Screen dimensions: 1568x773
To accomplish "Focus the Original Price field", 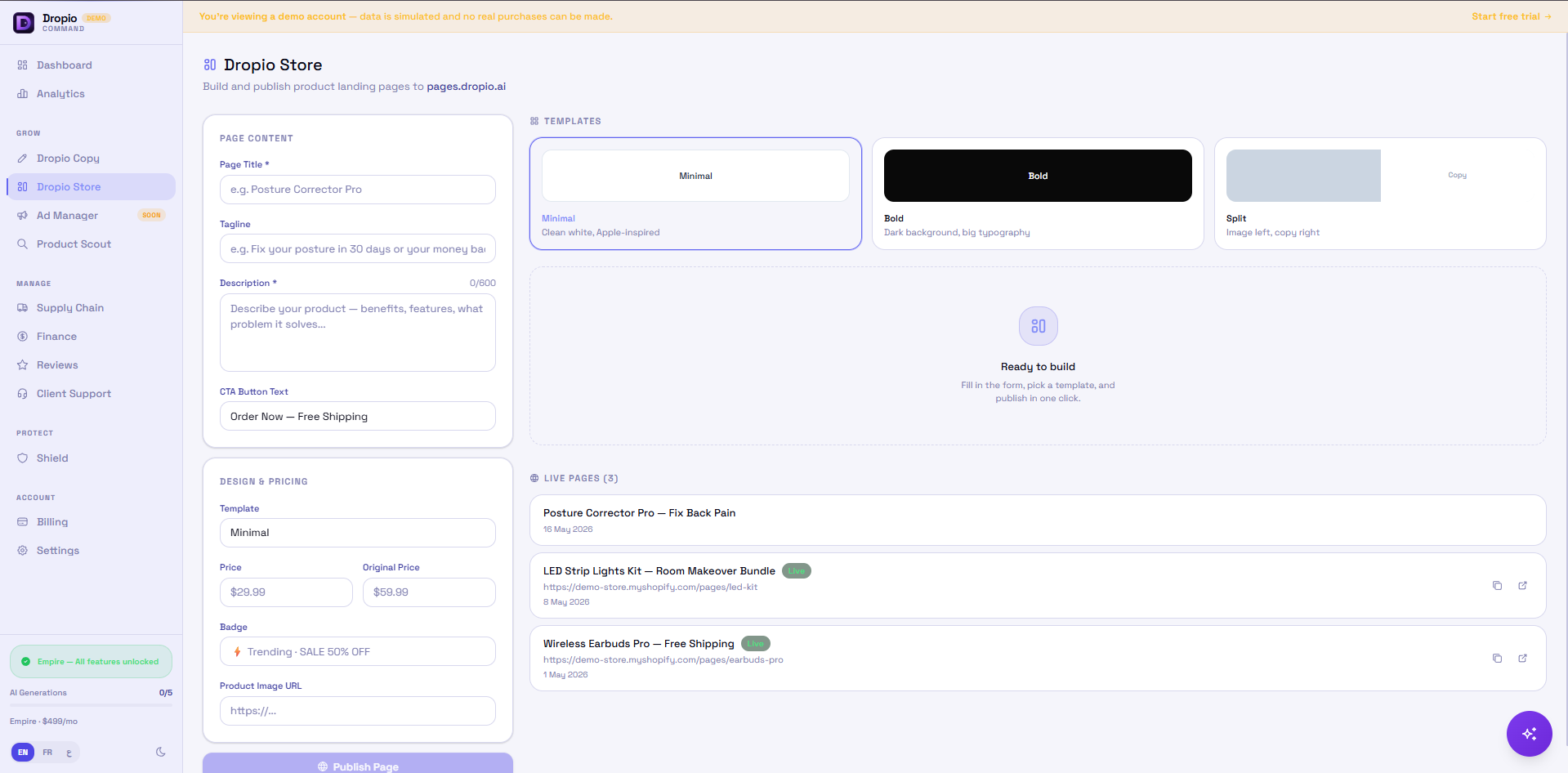I will (429, 592).
